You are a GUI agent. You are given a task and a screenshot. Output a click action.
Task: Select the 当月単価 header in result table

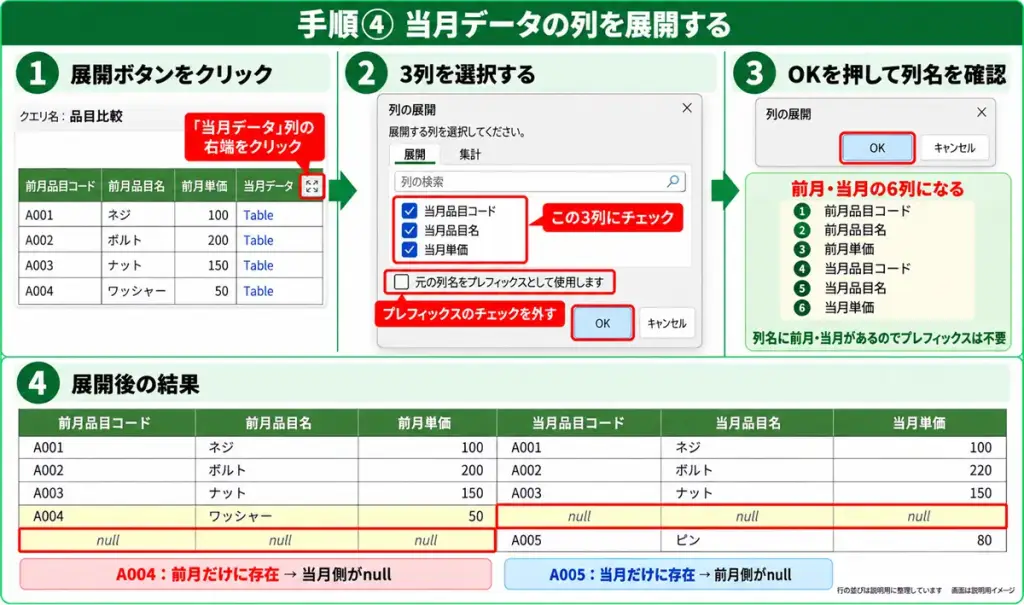(x=920, y=423)
